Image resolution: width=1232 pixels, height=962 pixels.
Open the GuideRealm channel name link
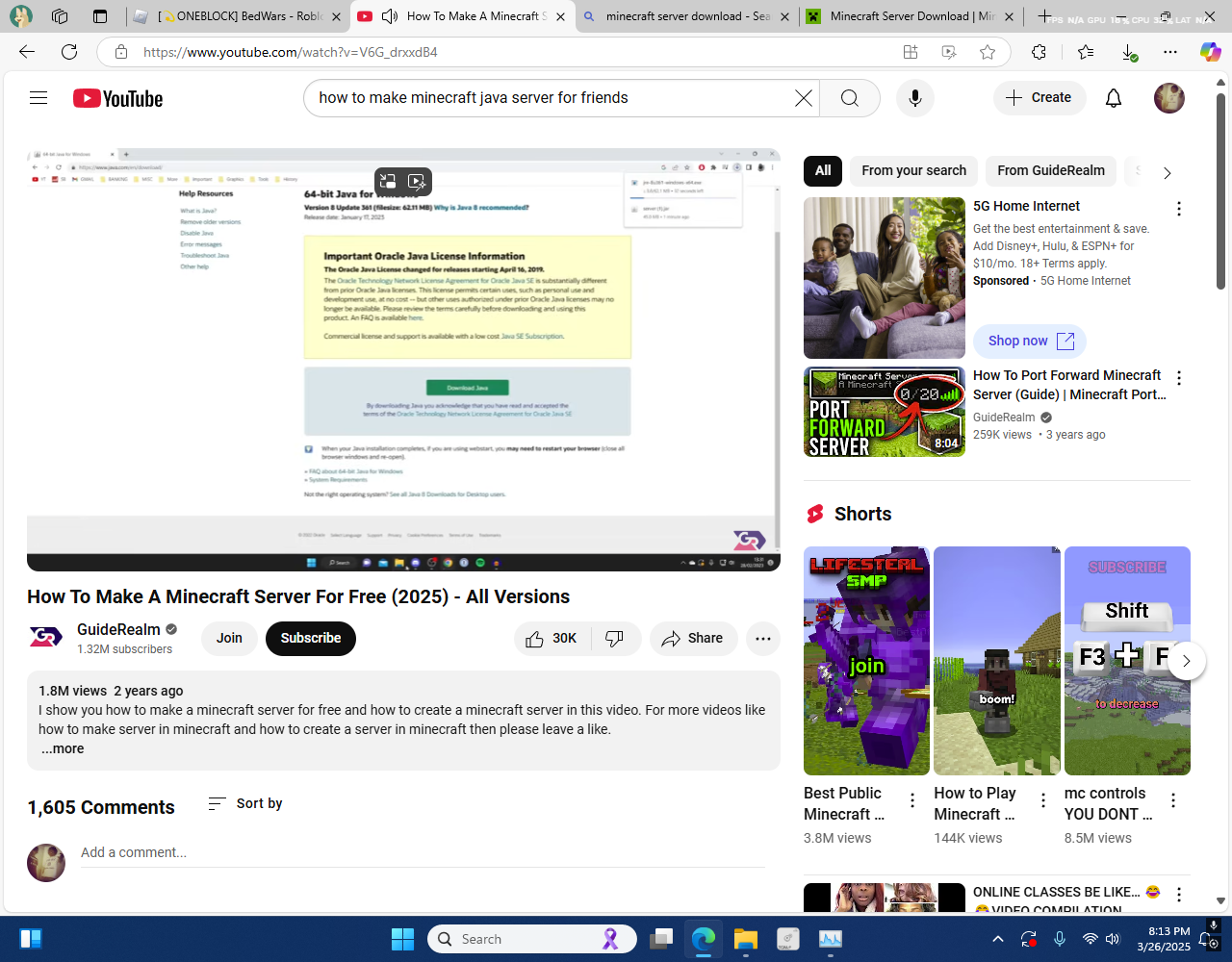118,629
